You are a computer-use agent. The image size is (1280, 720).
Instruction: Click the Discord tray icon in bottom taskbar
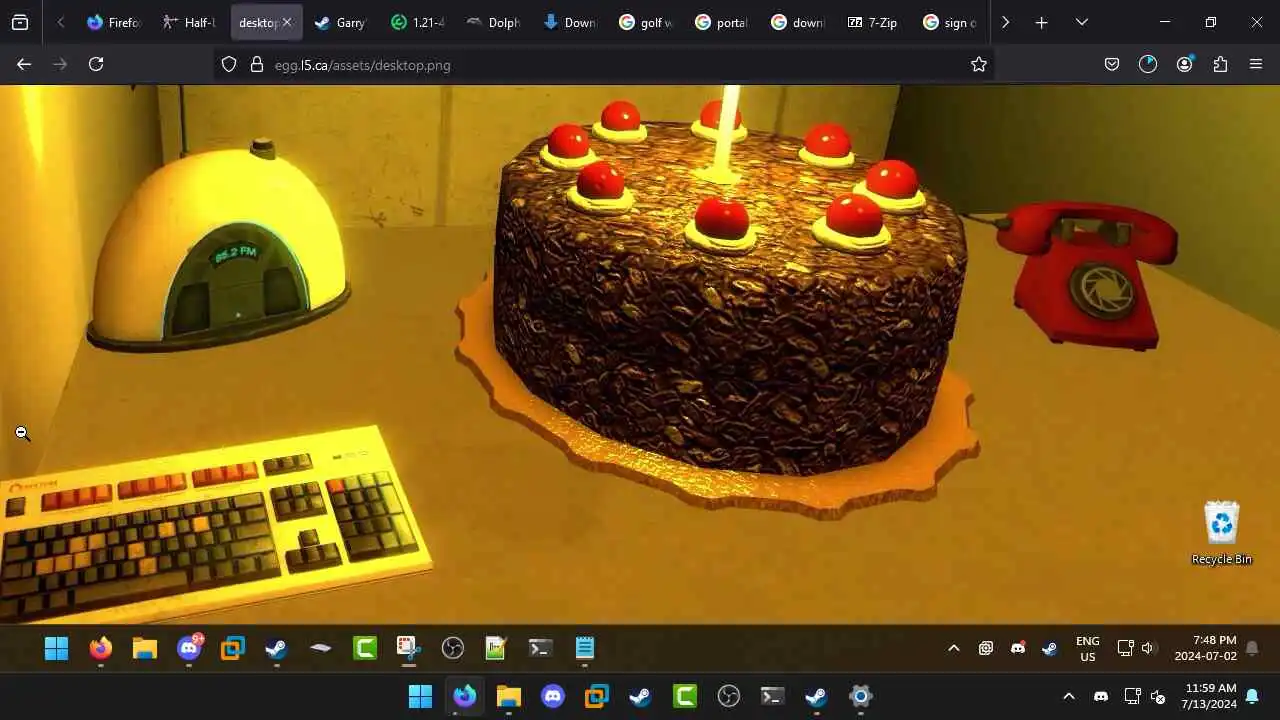click(1101, 696)
